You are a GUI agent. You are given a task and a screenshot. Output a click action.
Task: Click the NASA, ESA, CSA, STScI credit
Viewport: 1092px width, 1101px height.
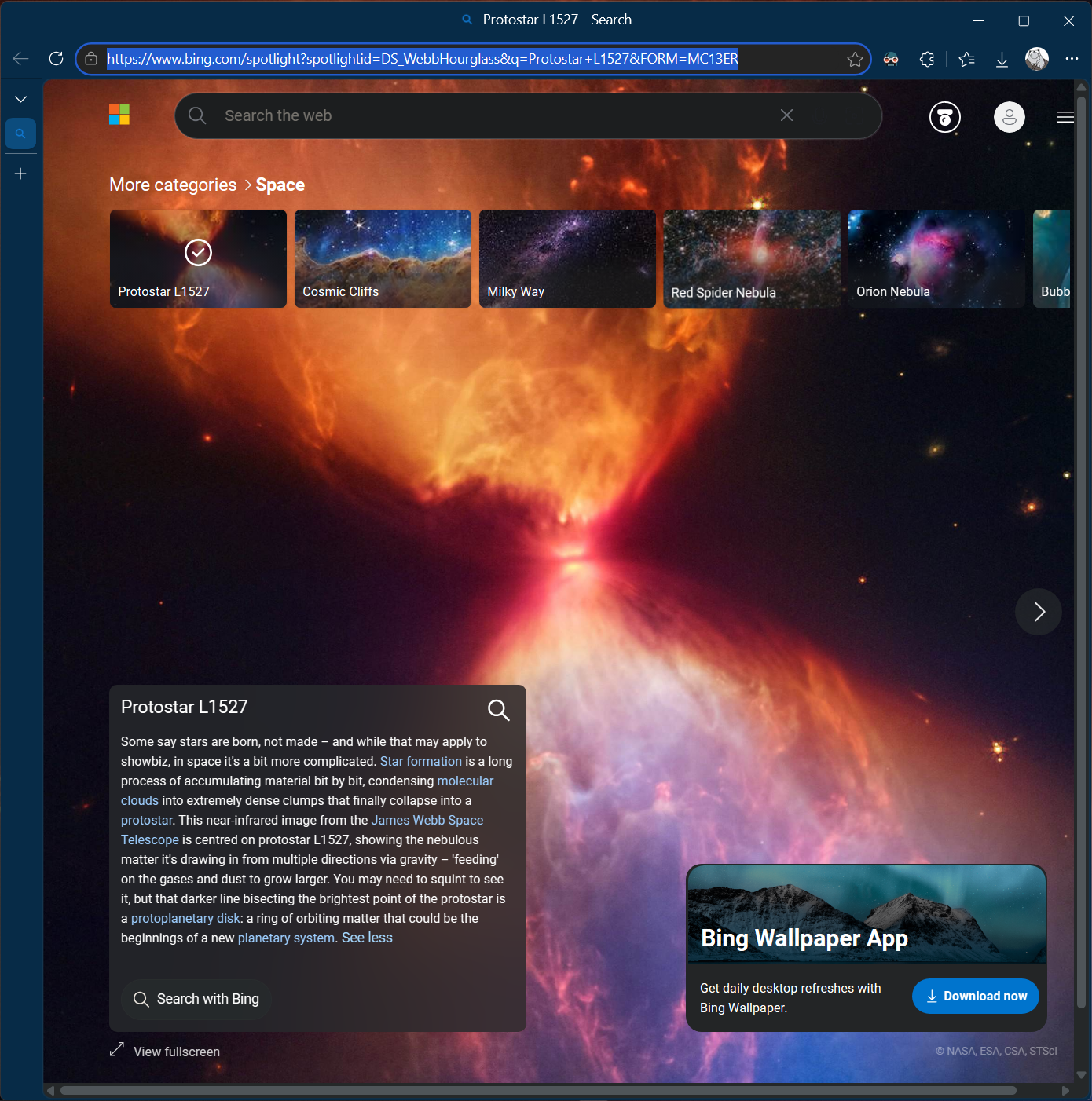click(x=996, y=1051)
